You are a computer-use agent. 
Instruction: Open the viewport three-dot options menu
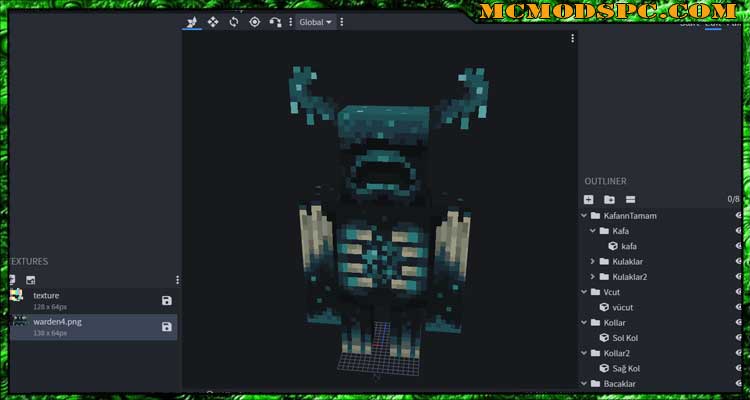(x=572, y=39)
